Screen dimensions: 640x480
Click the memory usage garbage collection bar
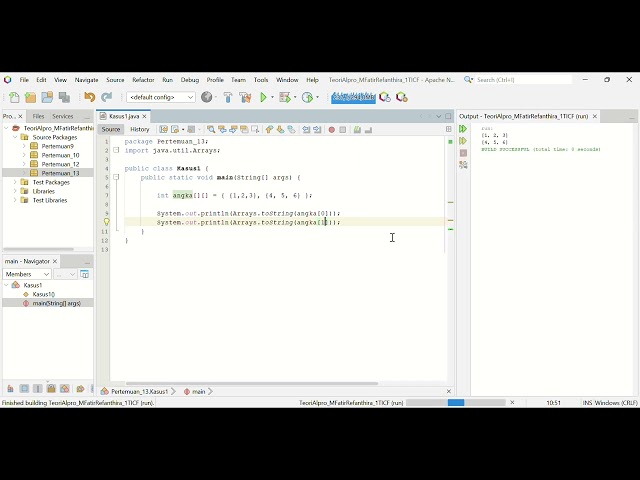tap(353, 97)
